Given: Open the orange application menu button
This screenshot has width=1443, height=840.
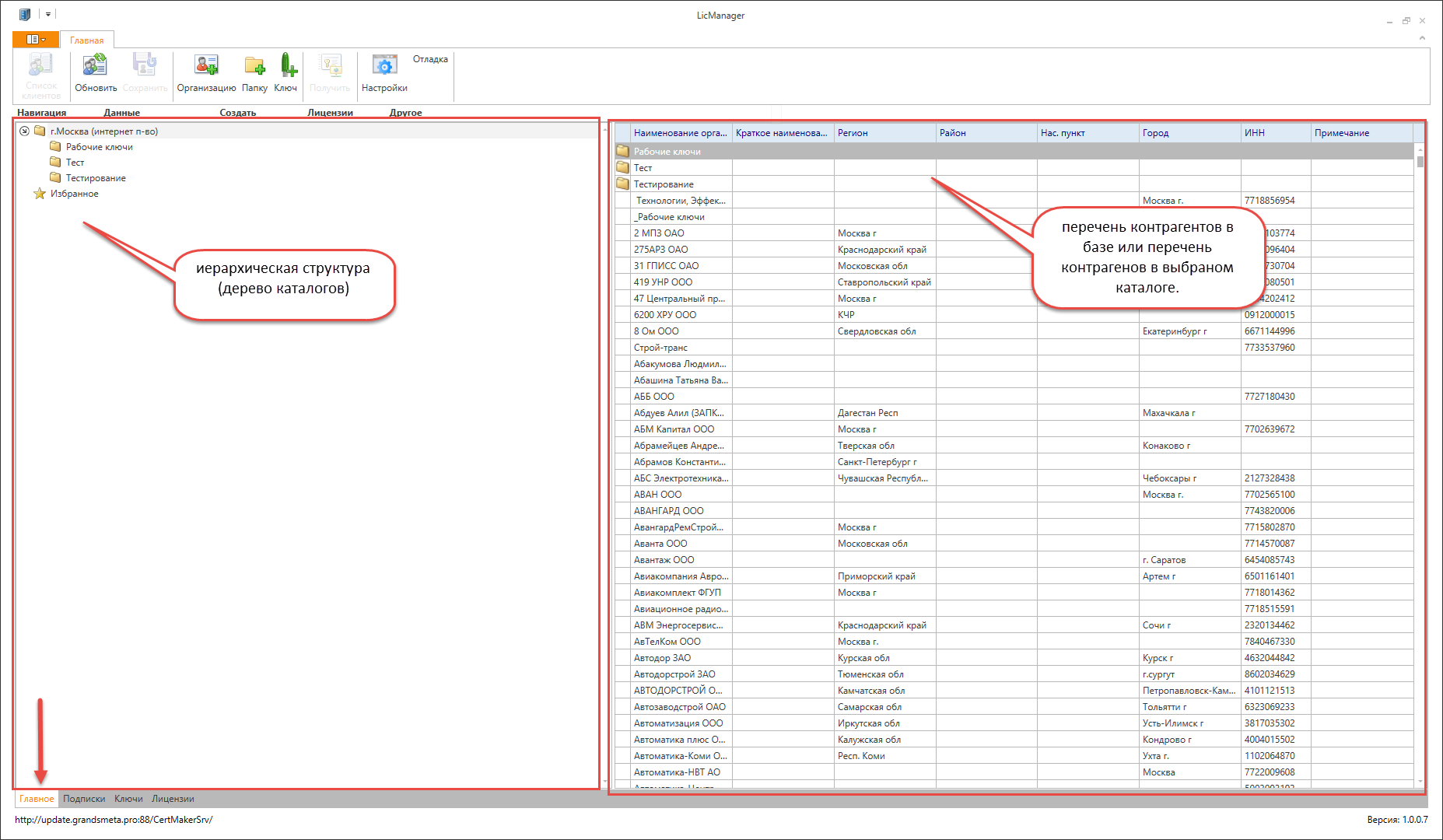Looking at the screenshot, I should (36, 39).
